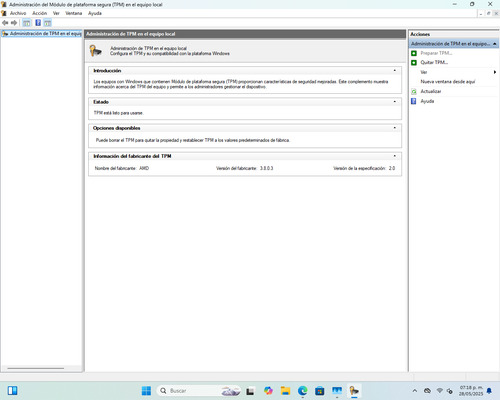
Task: Click the inner MDI minimize button
Action: click(x=481, y=13)
